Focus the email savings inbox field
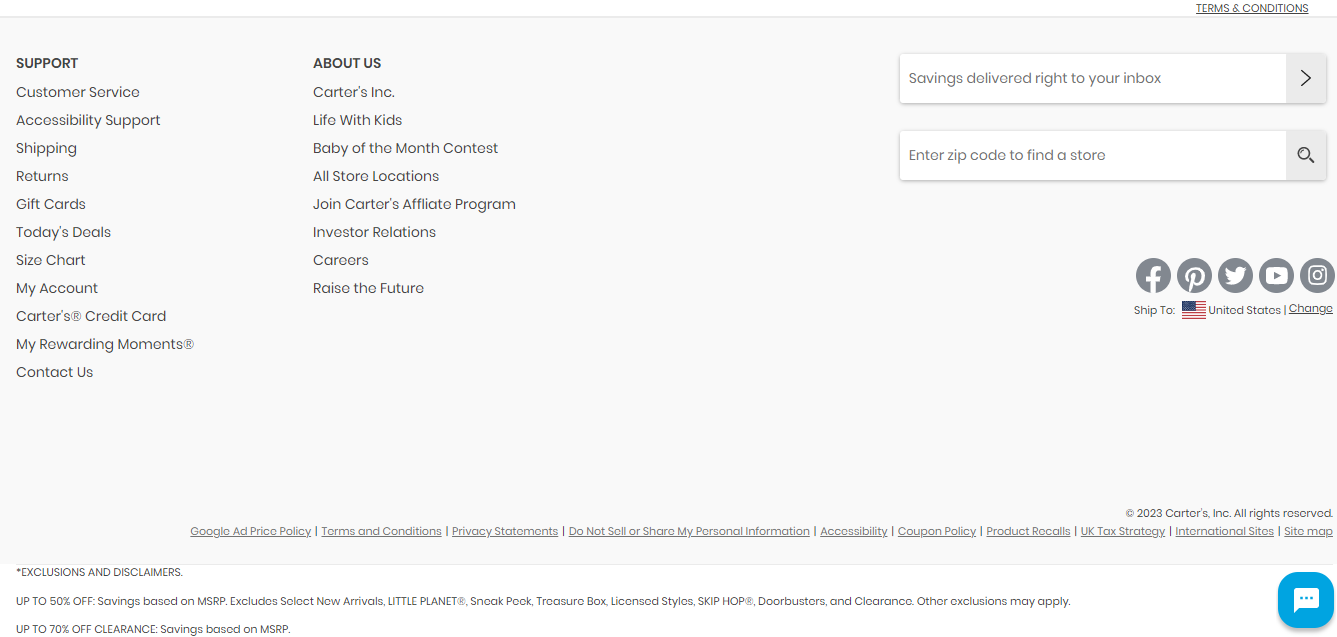Viewport: 1337px width, 637px height. (1093, 78)
